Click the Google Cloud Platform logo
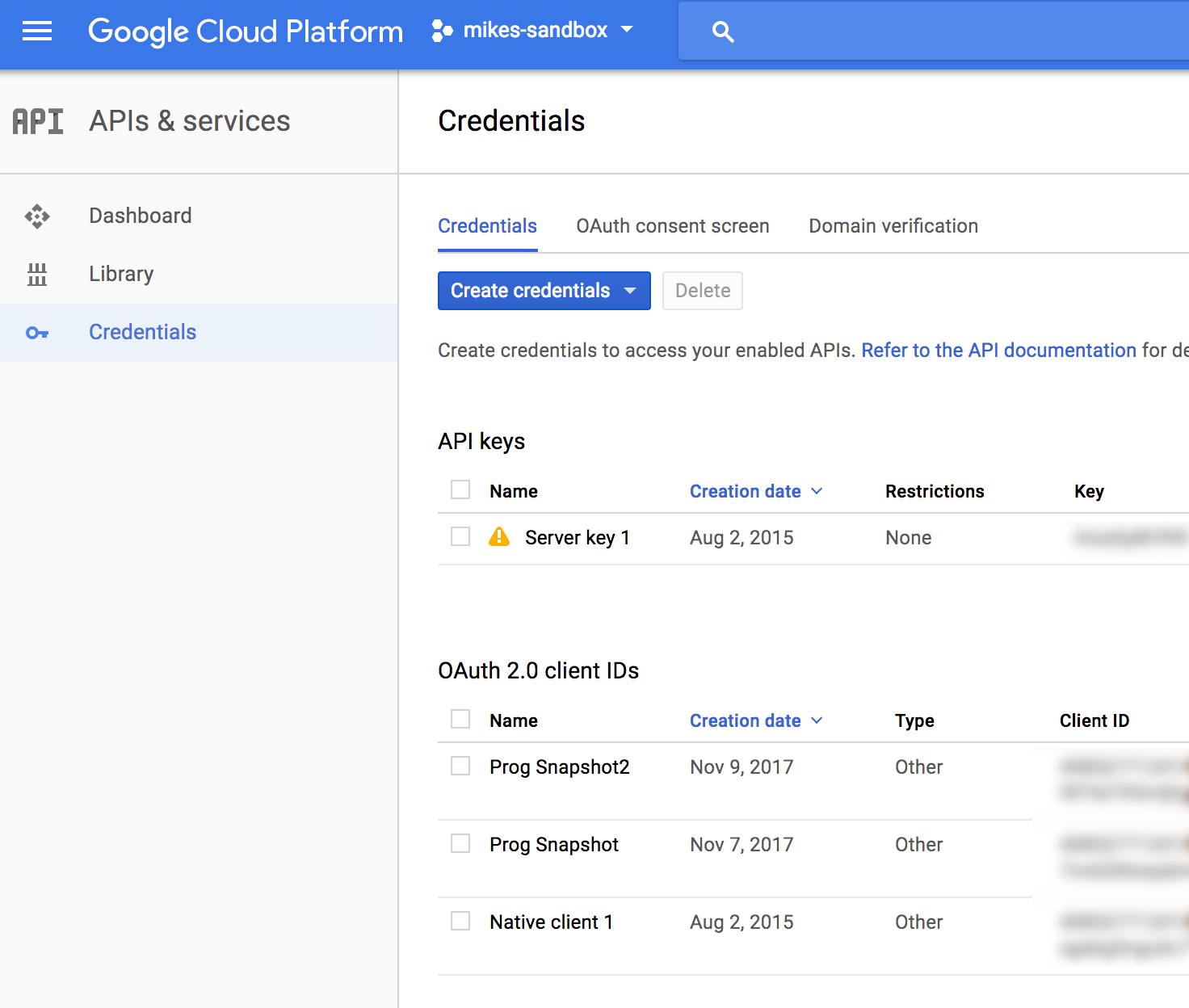Viewport: 1189px width, 1008px height. pyautogui.click(x=246, y=31)
